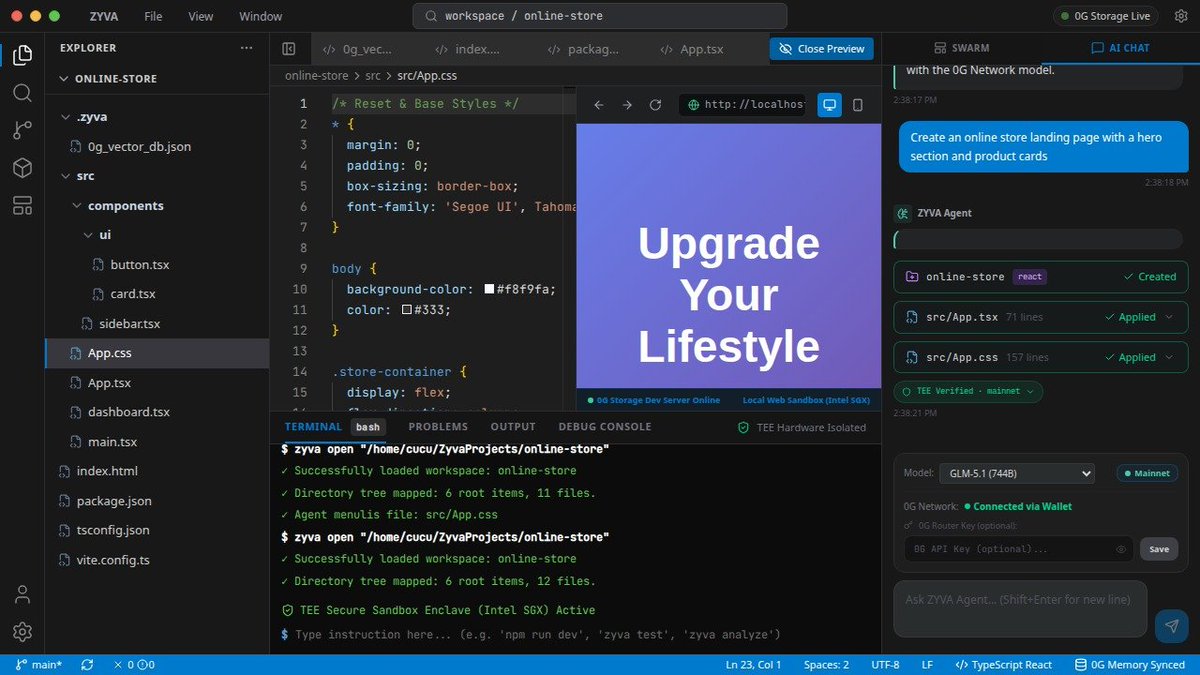1200x675 pixels.
Task: Expand the src/App.tsx Applied chevron
Action: 1167,317
